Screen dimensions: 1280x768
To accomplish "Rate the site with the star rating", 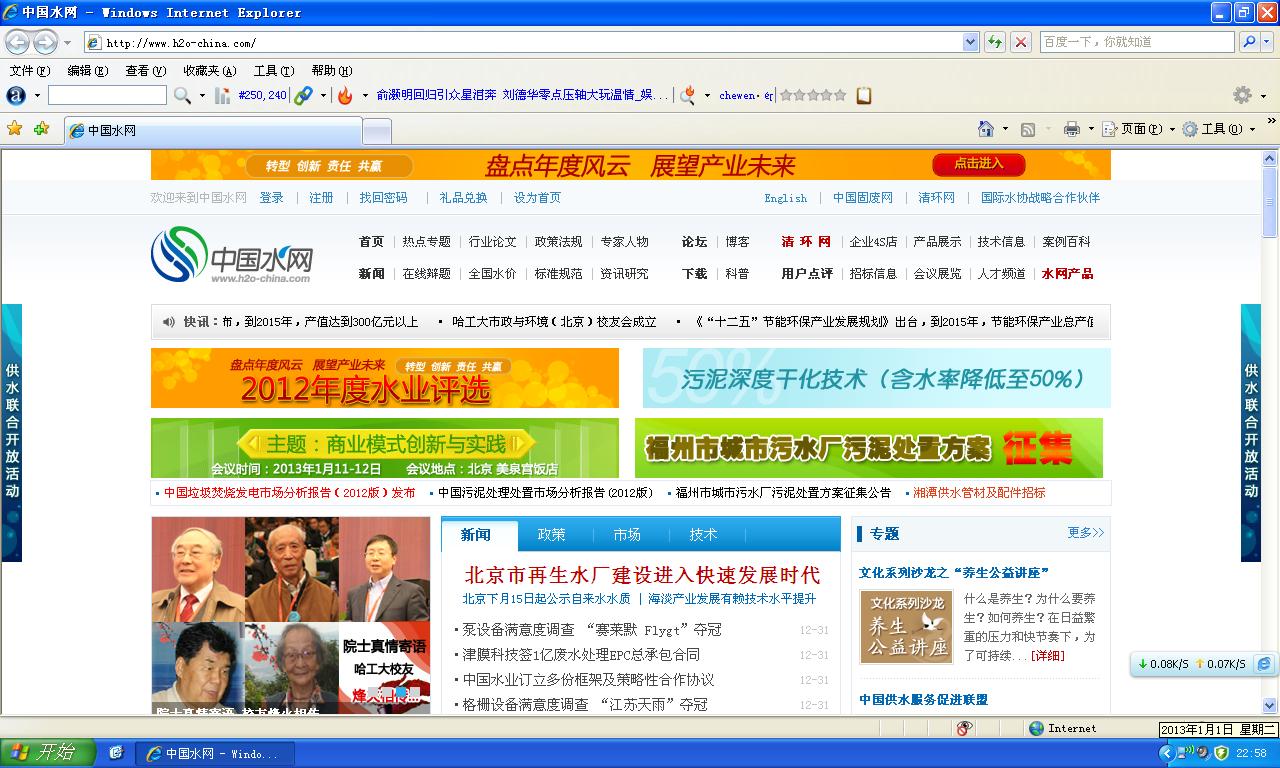I will click(x=813, y=95).
